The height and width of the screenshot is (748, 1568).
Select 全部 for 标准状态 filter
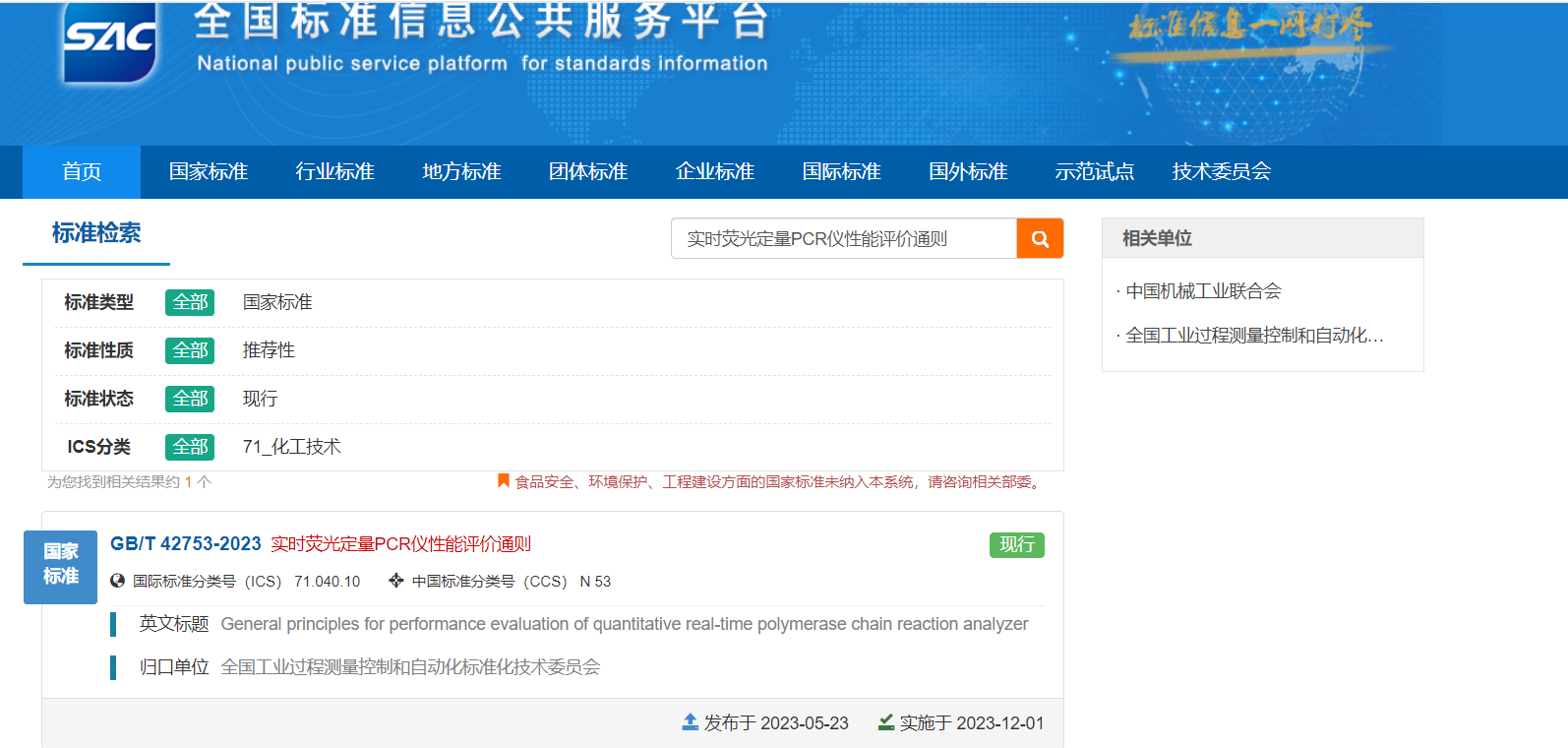pos(190,399)
